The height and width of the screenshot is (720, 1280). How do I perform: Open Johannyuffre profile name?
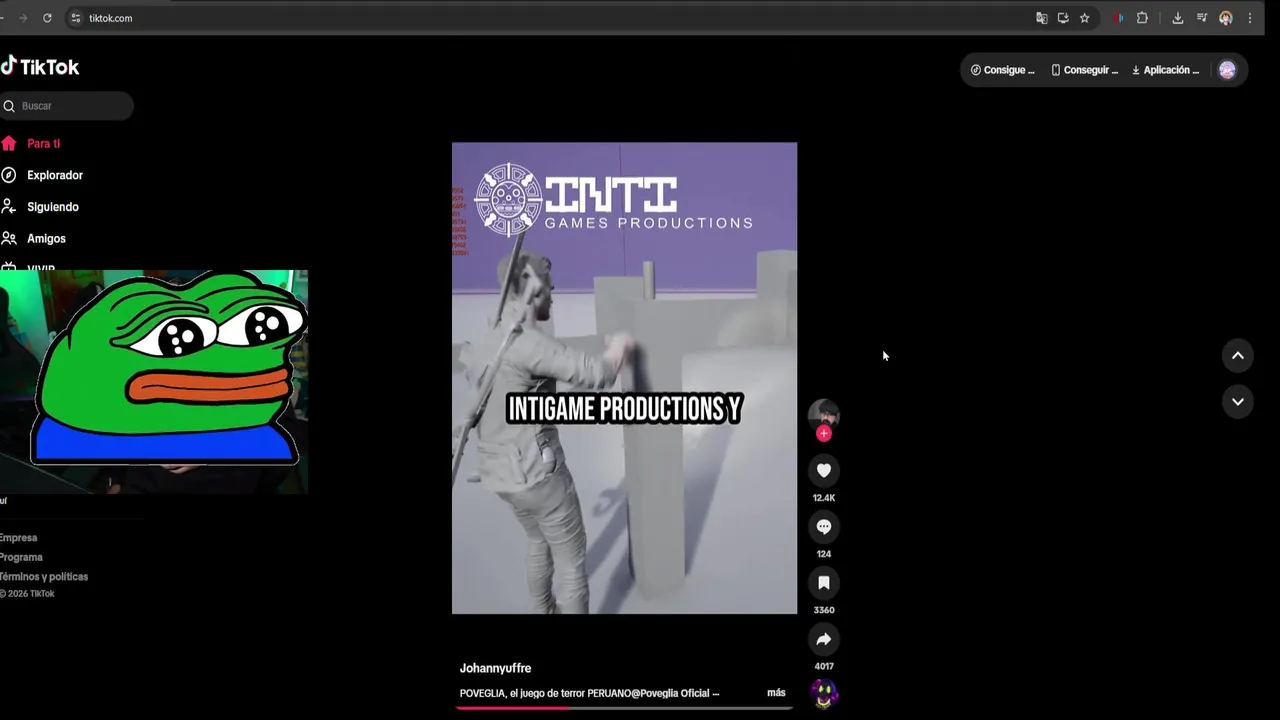(495, 668)
